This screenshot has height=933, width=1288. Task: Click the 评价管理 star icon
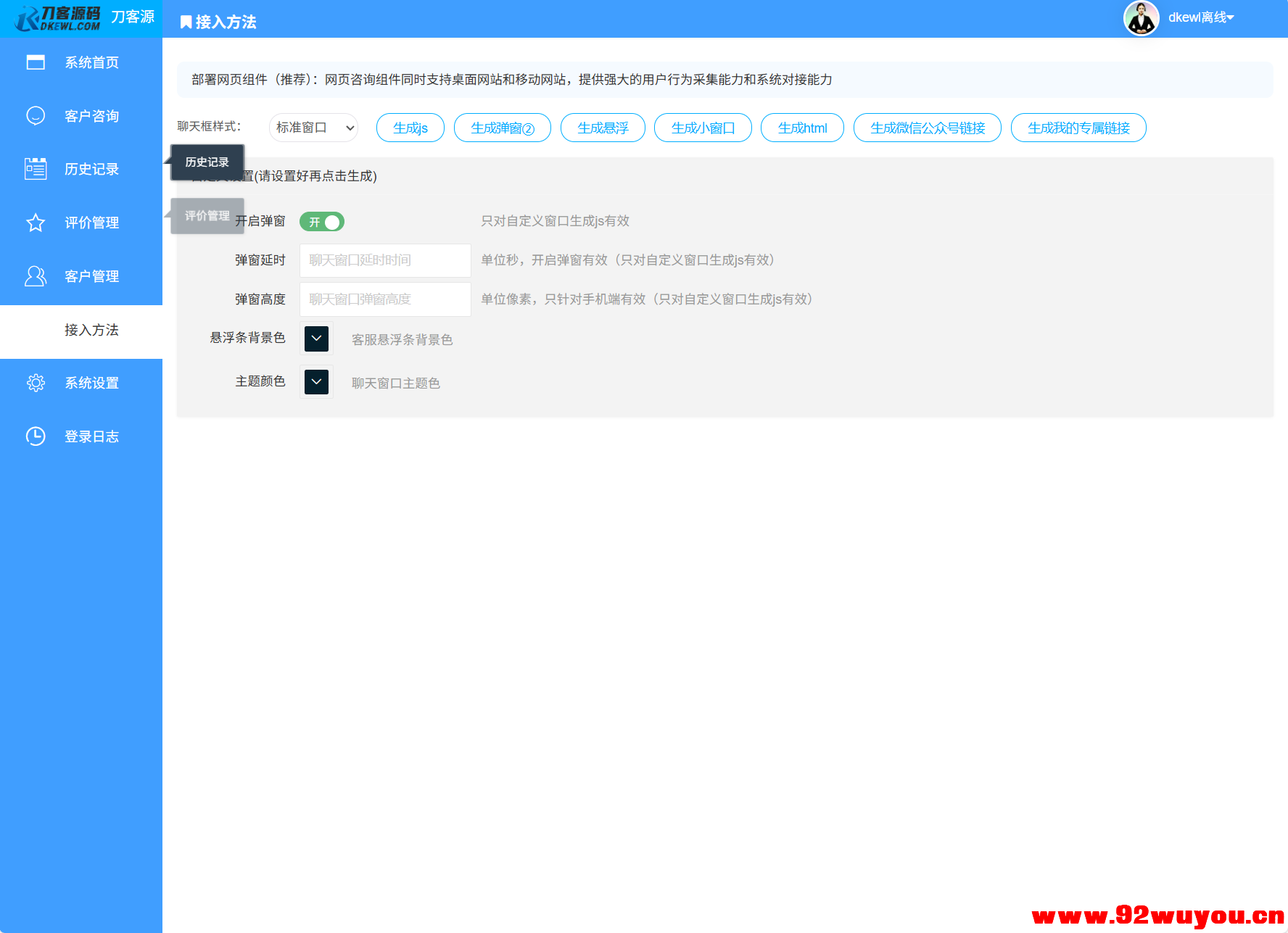(36, 223)
